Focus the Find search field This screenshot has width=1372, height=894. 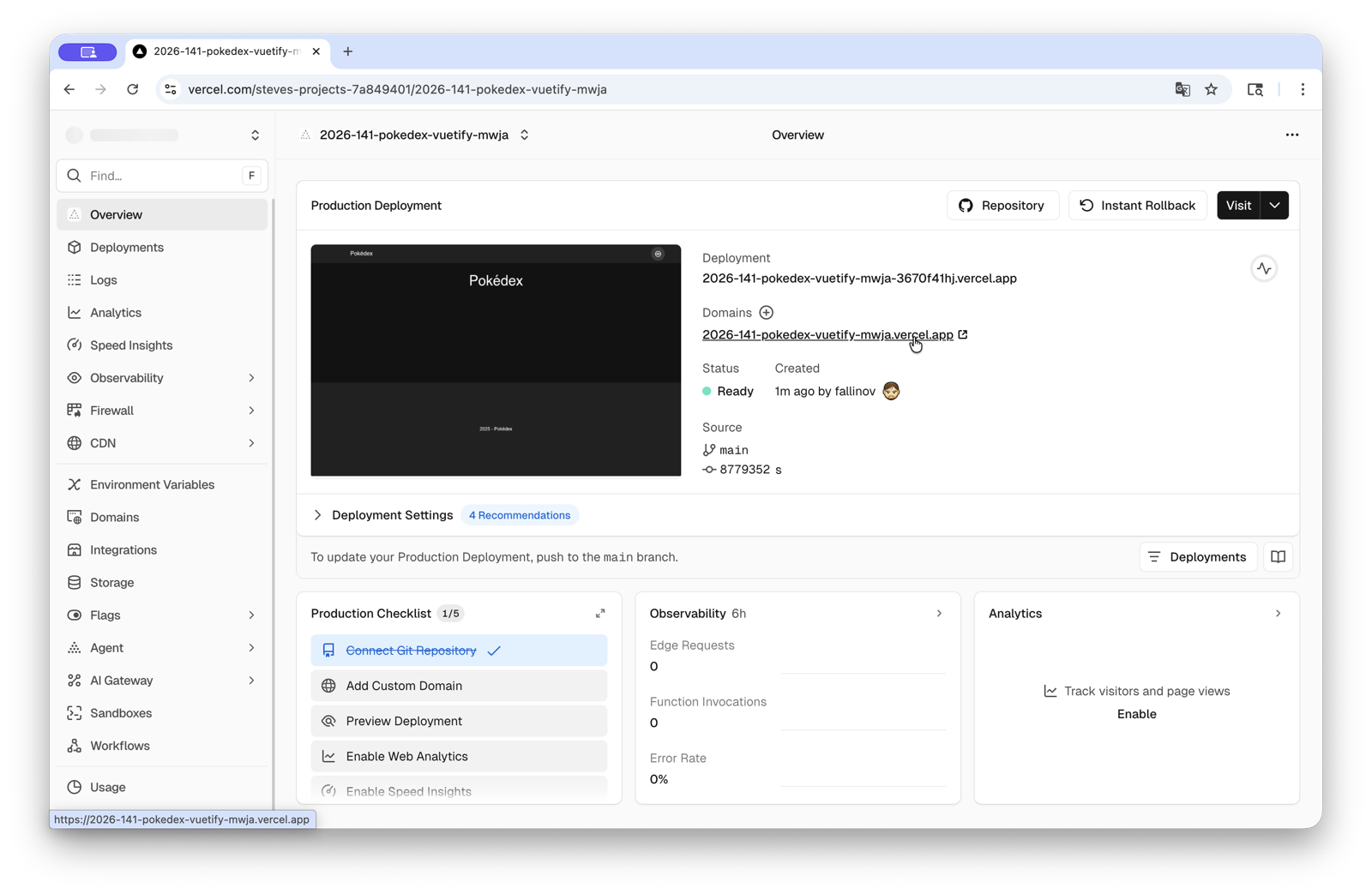pyautogui.click(x=161, y=176)
